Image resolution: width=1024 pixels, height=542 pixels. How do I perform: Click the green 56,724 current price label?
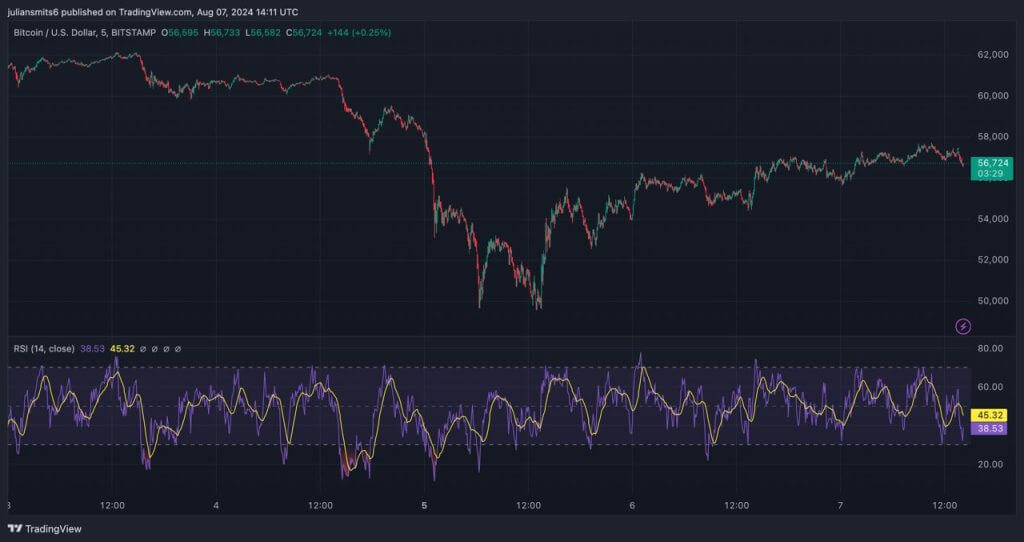pos(991,168)
